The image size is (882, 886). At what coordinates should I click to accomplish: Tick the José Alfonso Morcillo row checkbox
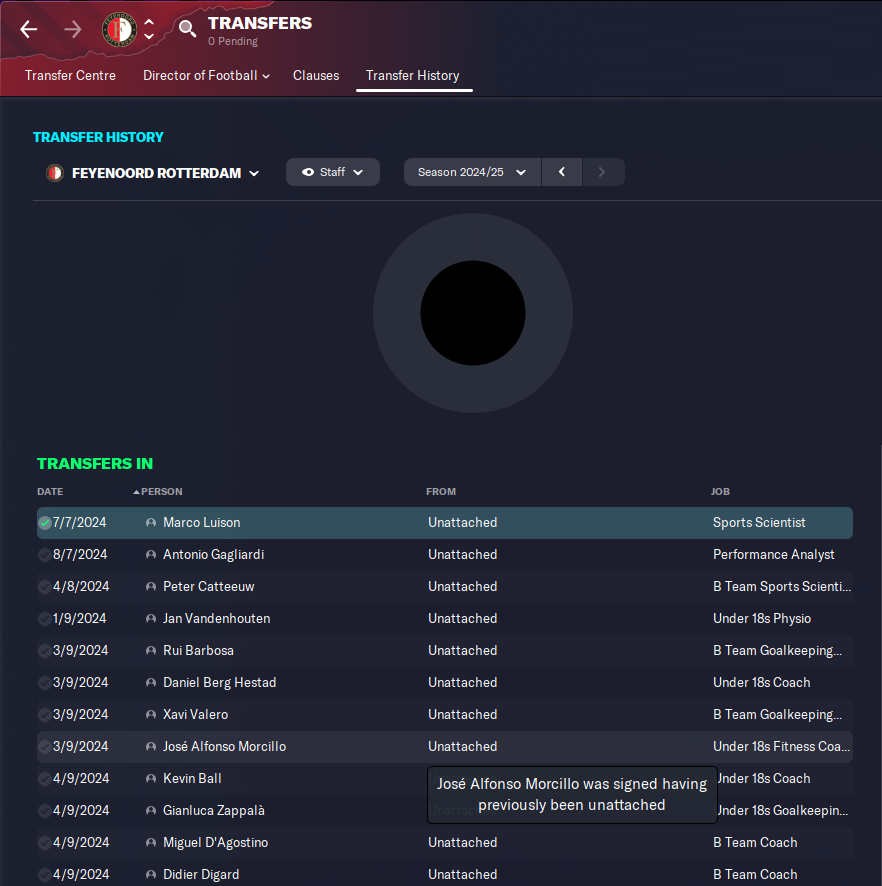point(45,746)
